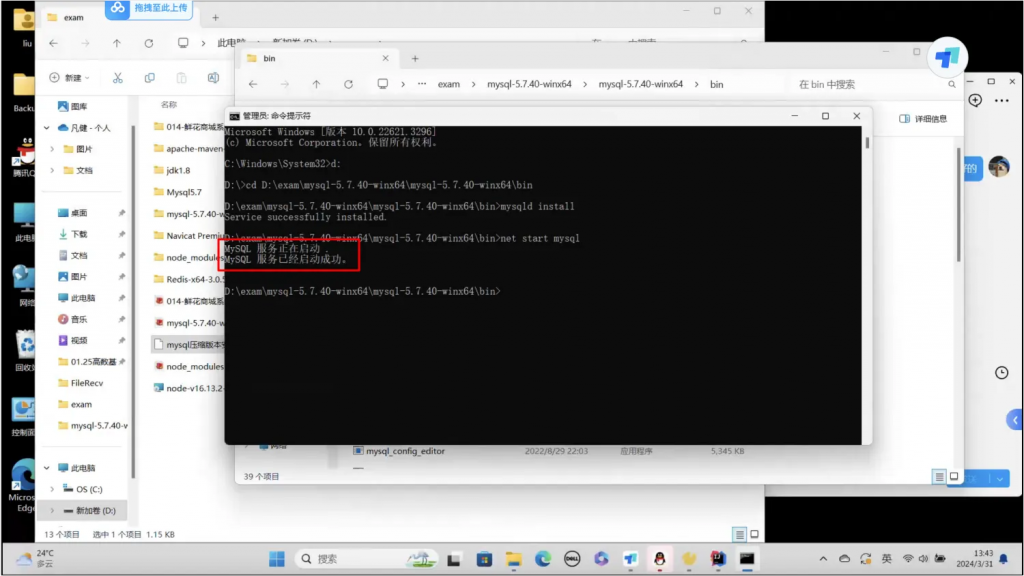This screenshot has width=1024, height=576.
Task: Expand the OS (C:) drive node
Action: coord(53,489)
